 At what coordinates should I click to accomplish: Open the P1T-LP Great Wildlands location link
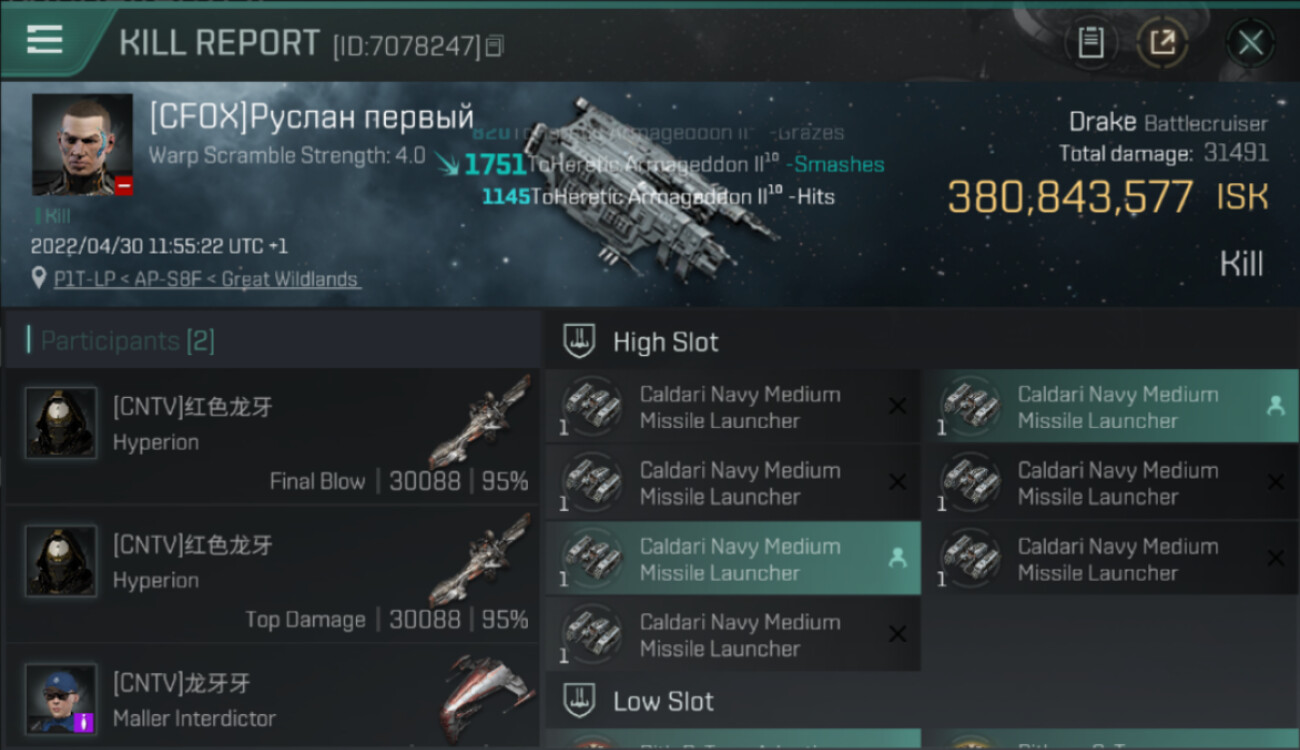(206, 279)
